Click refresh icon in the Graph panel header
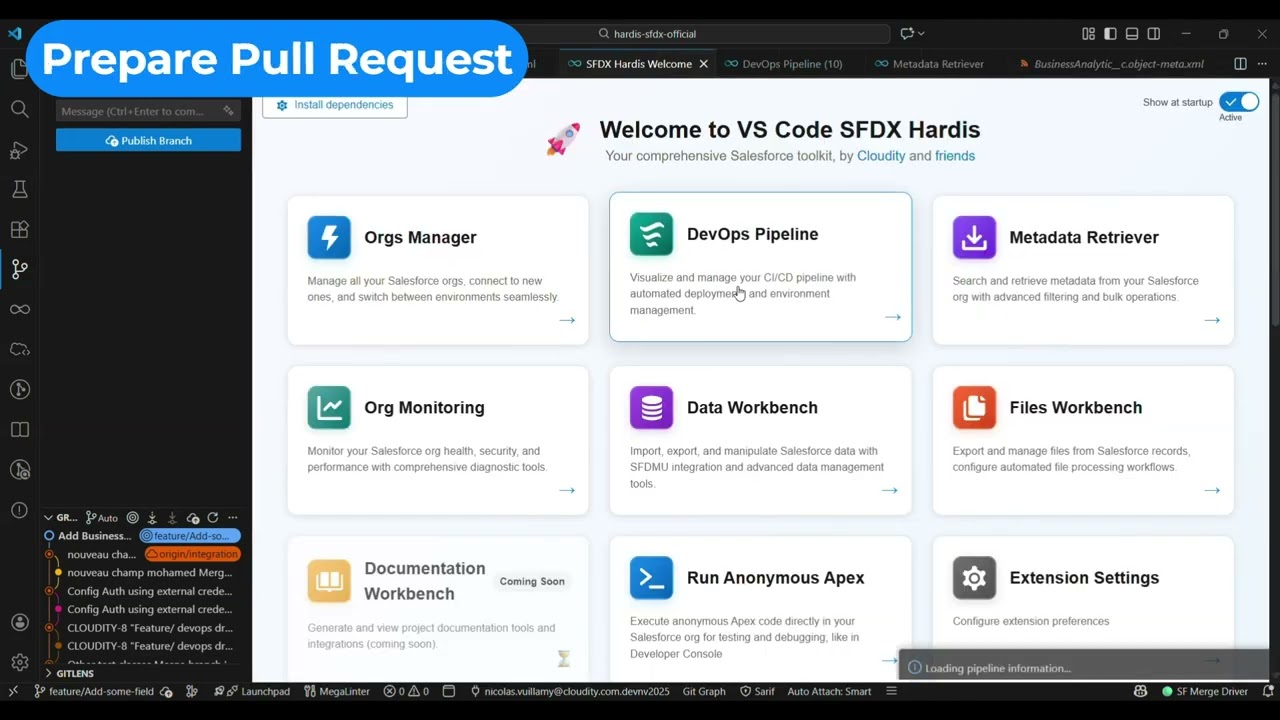This screenshot has height=720, width=1280. point(212,518)
